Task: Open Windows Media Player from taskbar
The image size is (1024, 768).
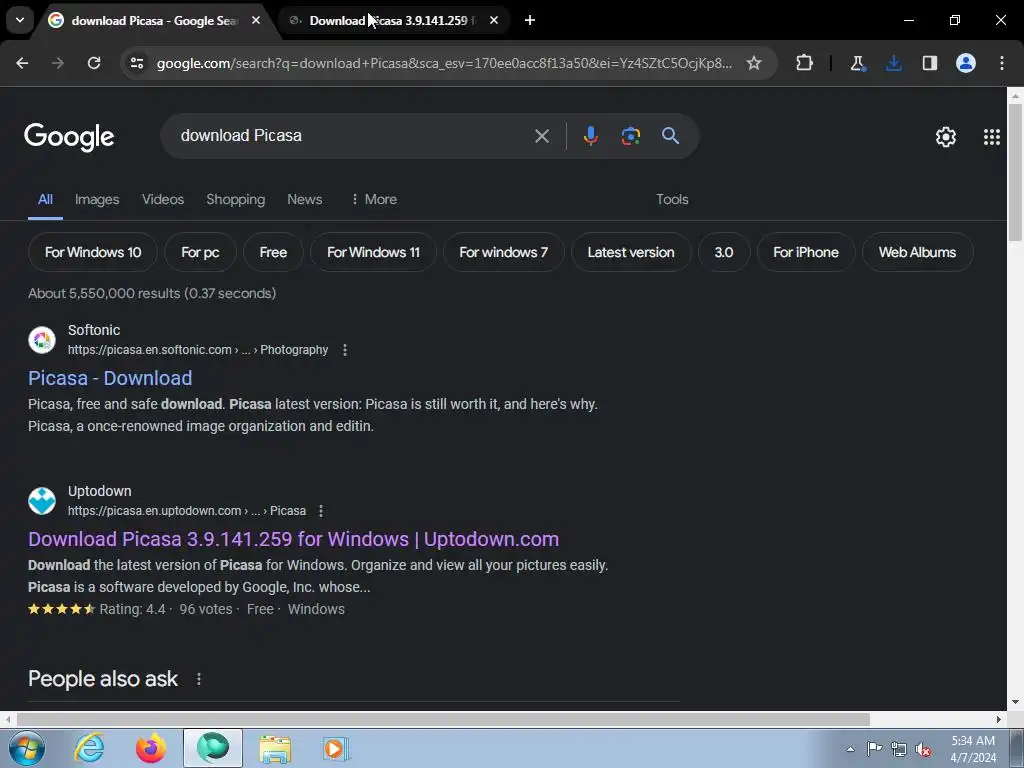Action: pyautogui.click(x=336, y=748)
